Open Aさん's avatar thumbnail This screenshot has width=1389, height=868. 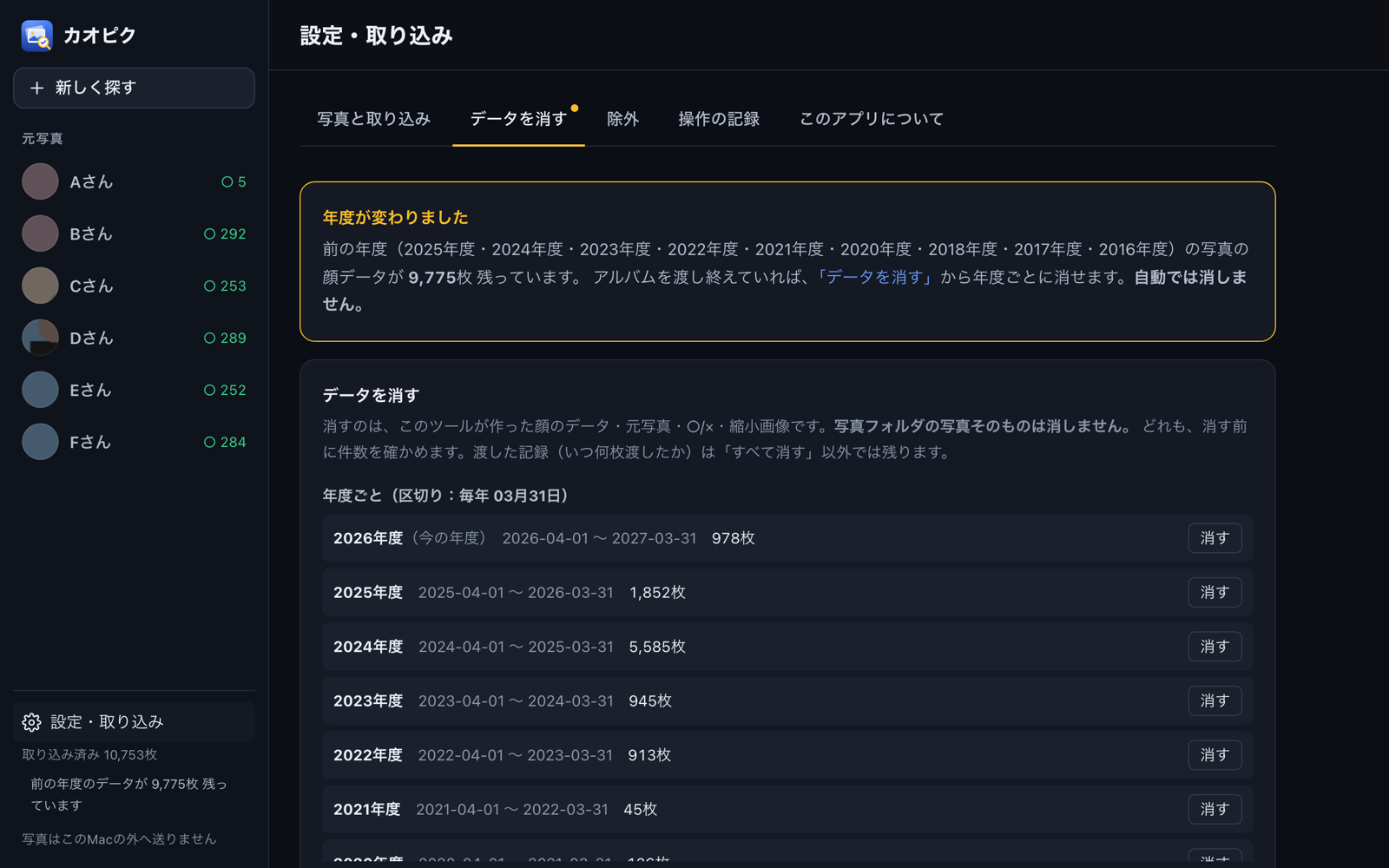40,181
